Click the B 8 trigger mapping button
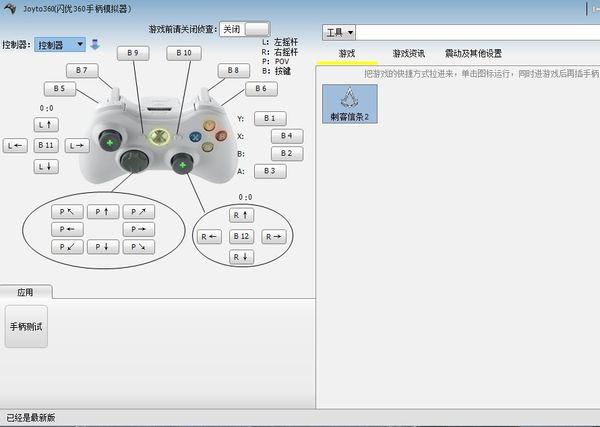The width and height of the screenshot is (600, 427). [233, 70]
